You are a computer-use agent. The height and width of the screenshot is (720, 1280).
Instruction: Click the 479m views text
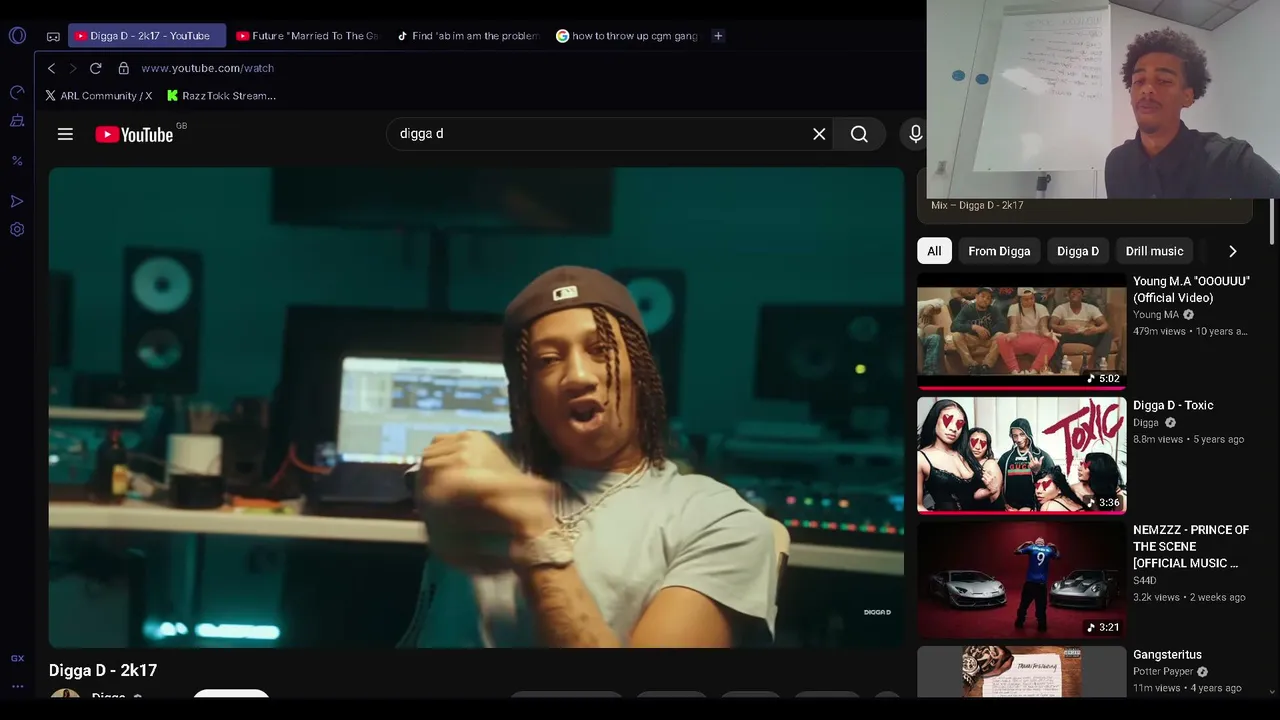pos(1159,331)
